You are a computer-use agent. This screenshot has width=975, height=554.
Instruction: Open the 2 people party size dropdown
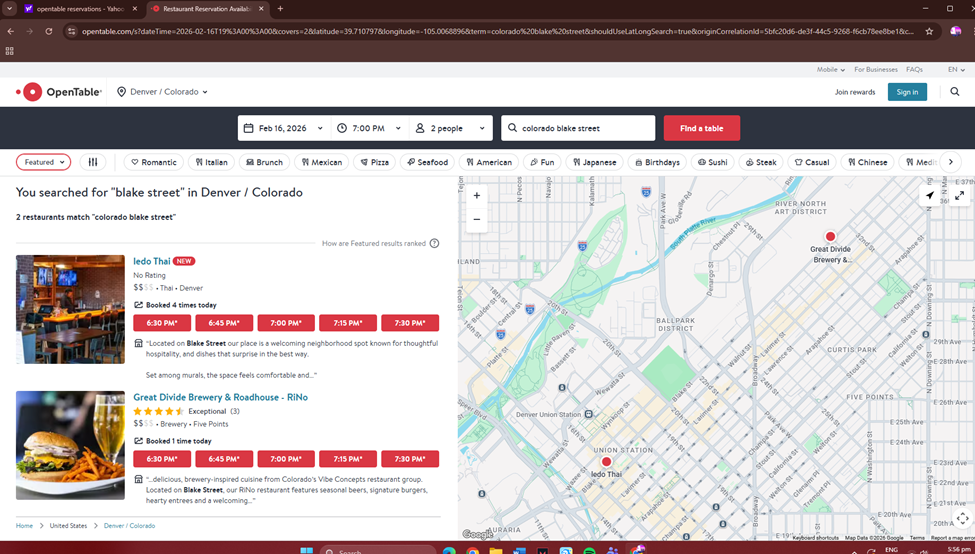click(x=451, y=128)
